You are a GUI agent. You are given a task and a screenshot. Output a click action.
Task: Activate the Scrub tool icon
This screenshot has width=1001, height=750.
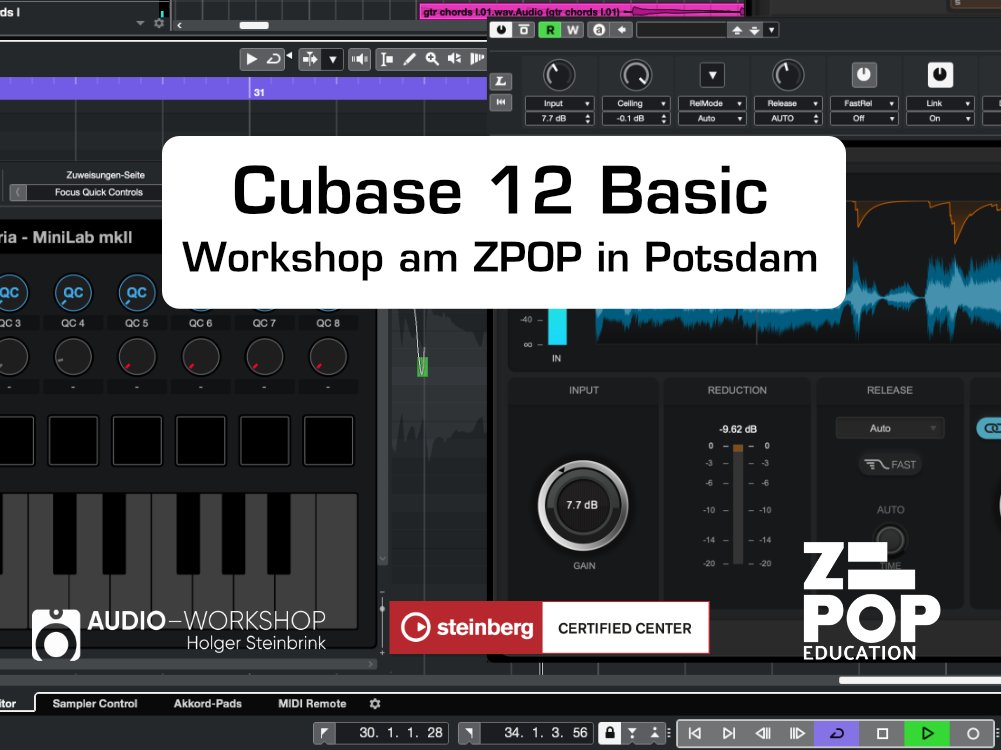(x=457, y=59)
